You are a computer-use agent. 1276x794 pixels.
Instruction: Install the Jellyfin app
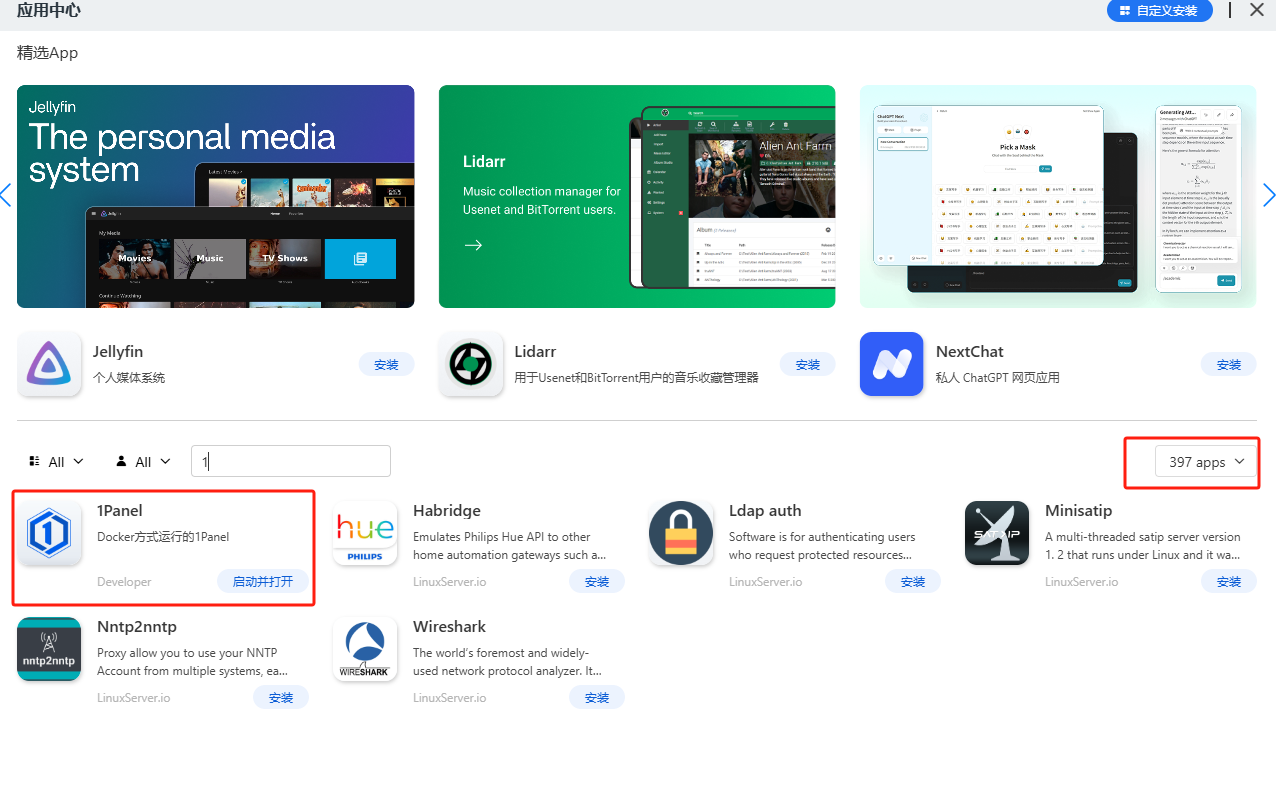tap(386, 364)
